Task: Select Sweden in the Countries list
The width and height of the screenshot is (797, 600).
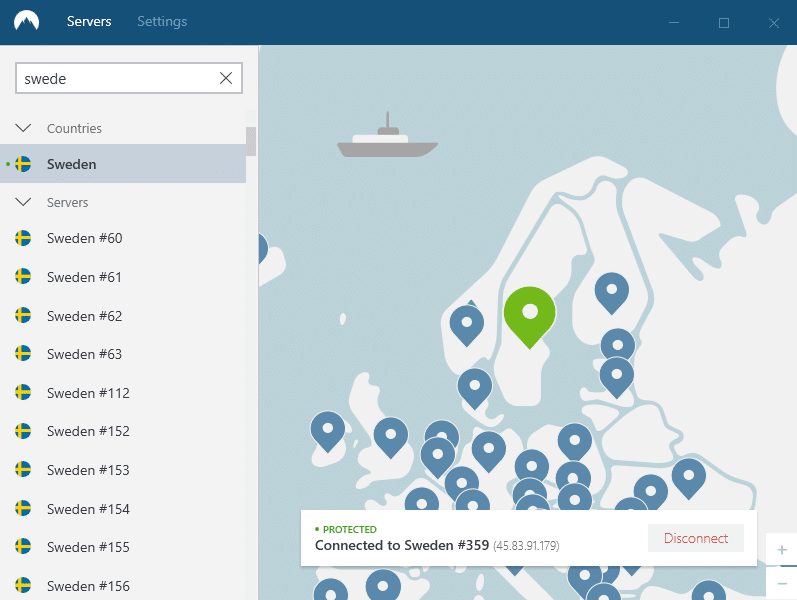Action: (123, 164)
